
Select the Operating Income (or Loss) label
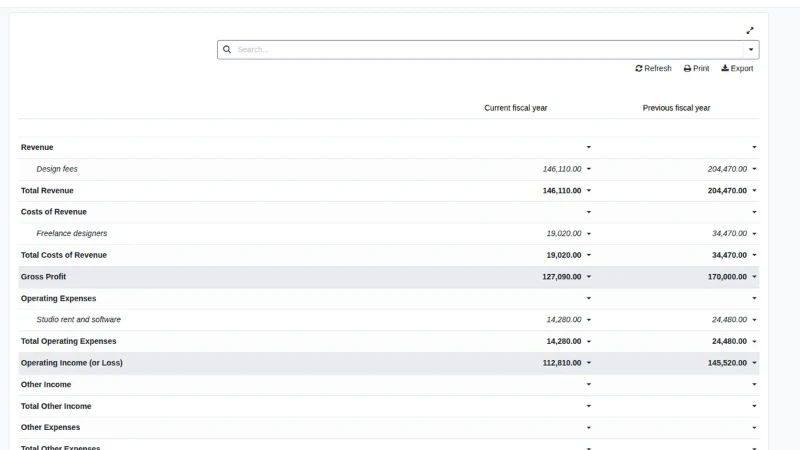pos(72,363)
